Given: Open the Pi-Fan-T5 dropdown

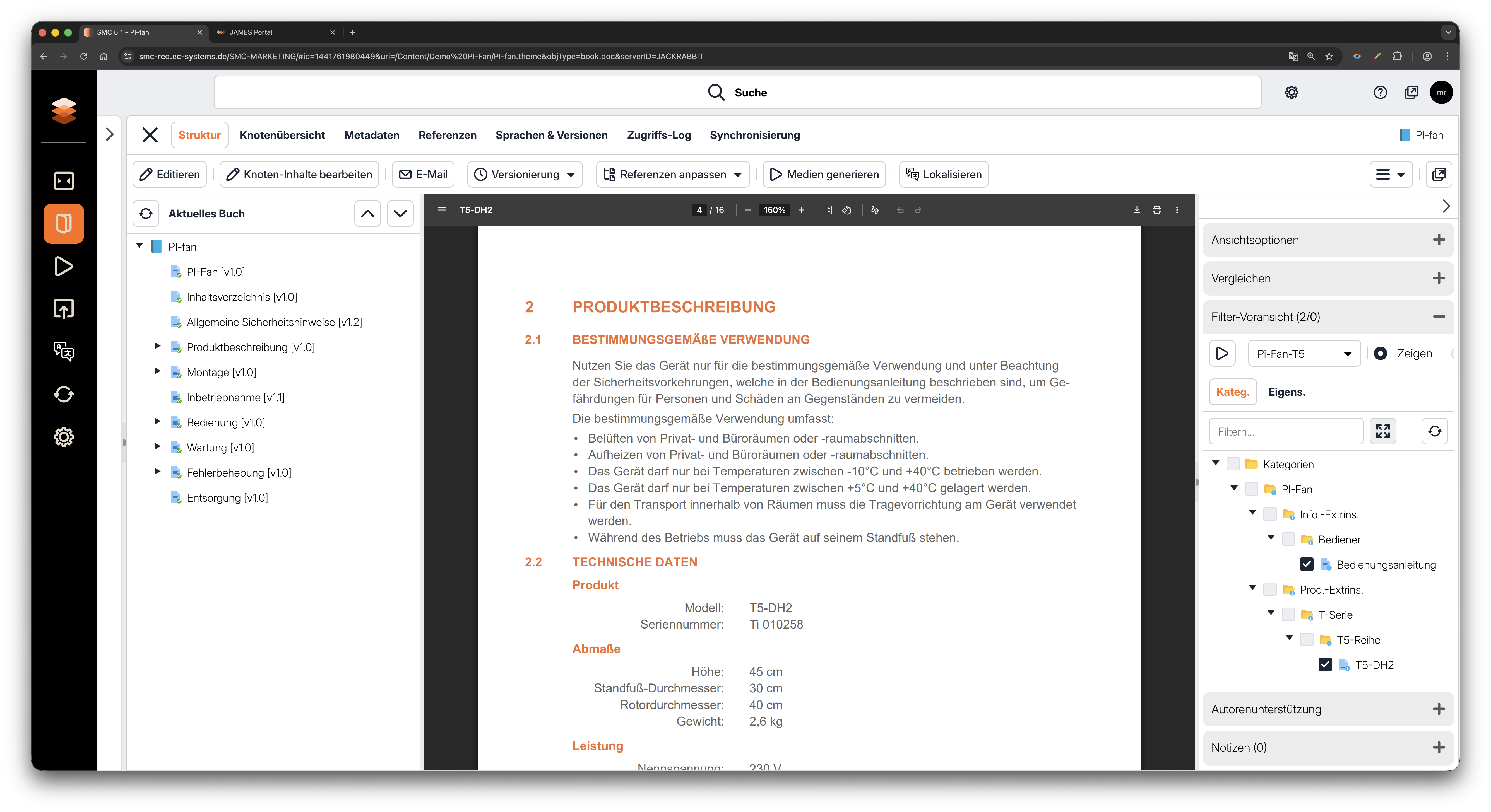Looking at the screenshot, I should coord(1304,353).
